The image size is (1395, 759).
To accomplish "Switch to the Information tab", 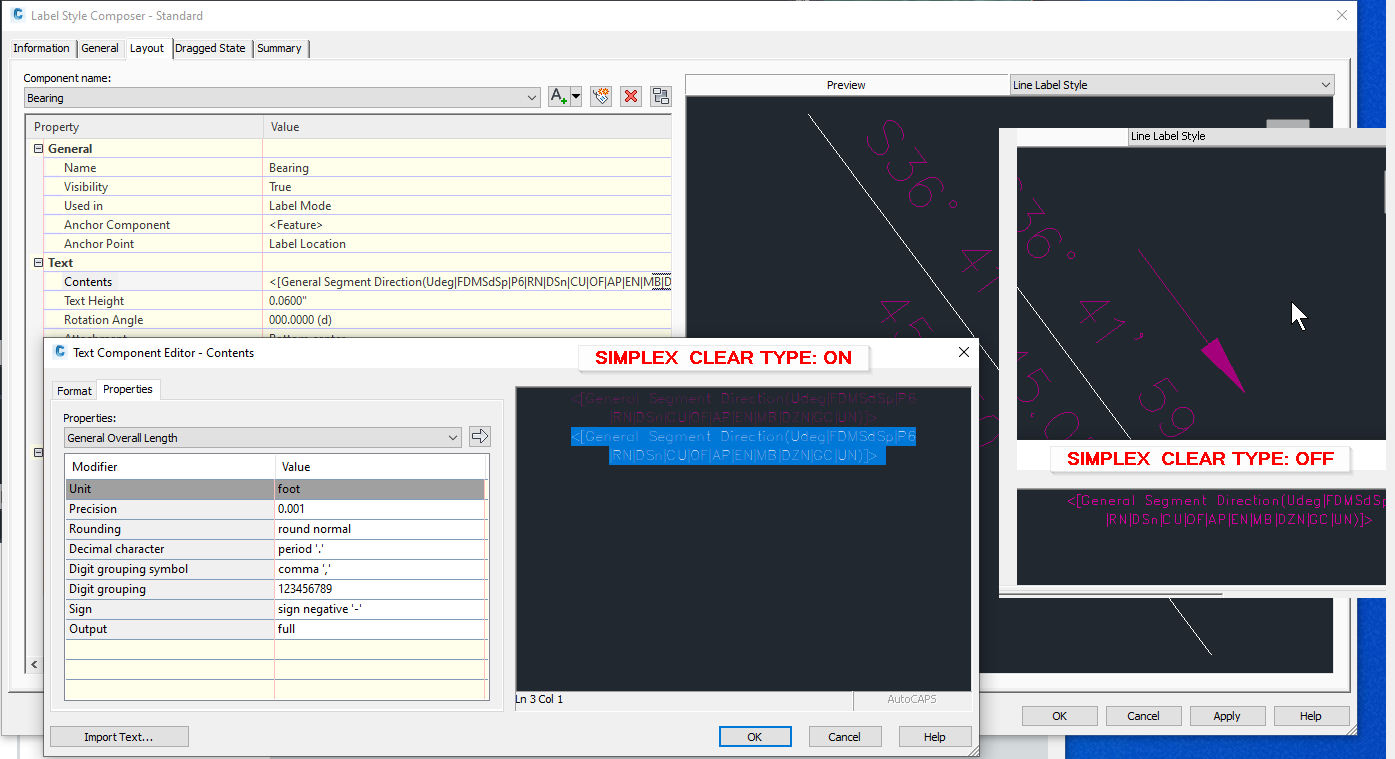I will point(41,48).
